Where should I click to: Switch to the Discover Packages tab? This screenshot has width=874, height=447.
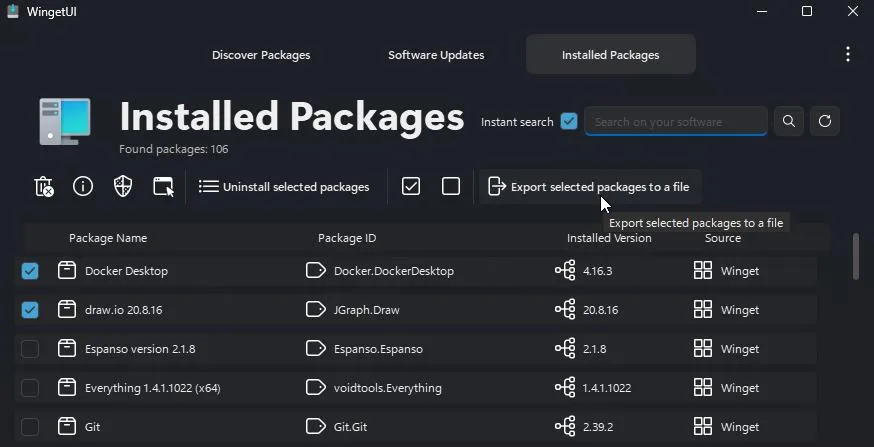pyautogui.click(x=261, y=55)
